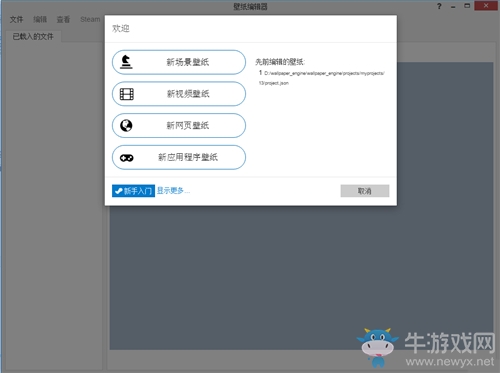This screenshot has height=373, width=500.
Task: Click the help question mark icon
Action: pyautogui.click(x=439, y=6)
